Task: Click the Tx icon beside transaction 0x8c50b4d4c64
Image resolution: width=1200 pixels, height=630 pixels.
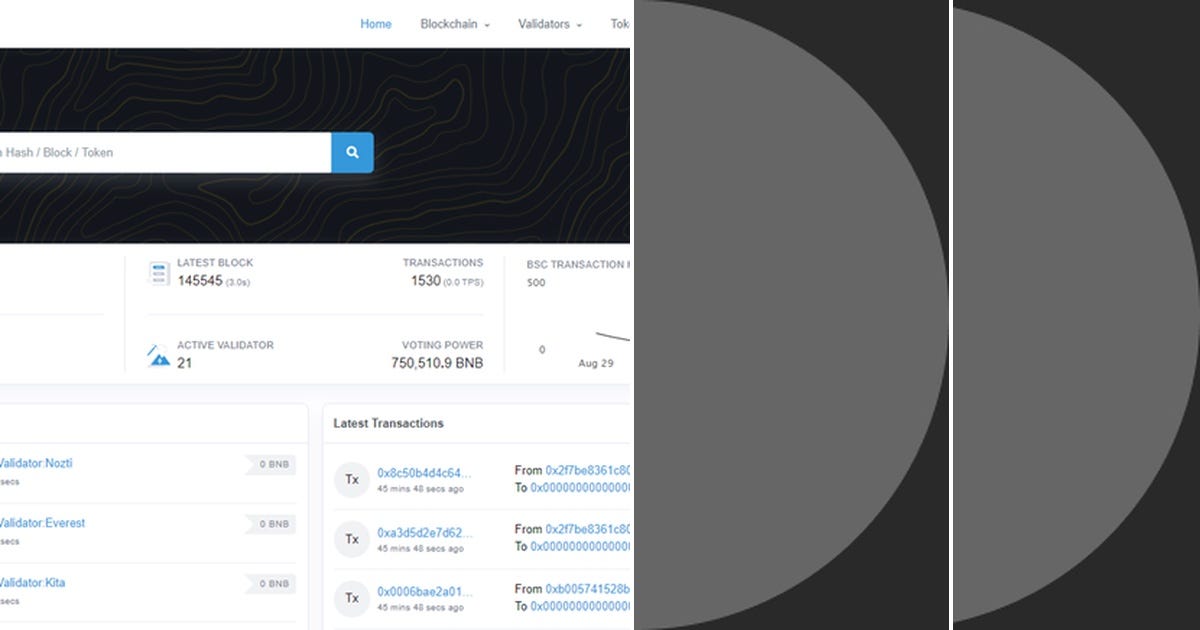Action: coord(352,480)
